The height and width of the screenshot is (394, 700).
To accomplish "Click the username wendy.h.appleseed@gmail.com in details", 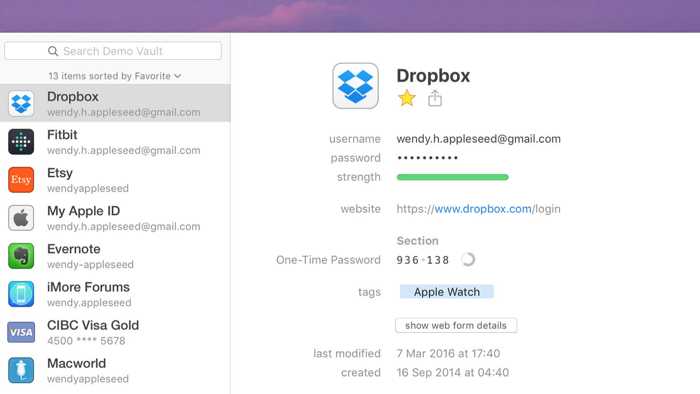I will (x=479, y=139).
